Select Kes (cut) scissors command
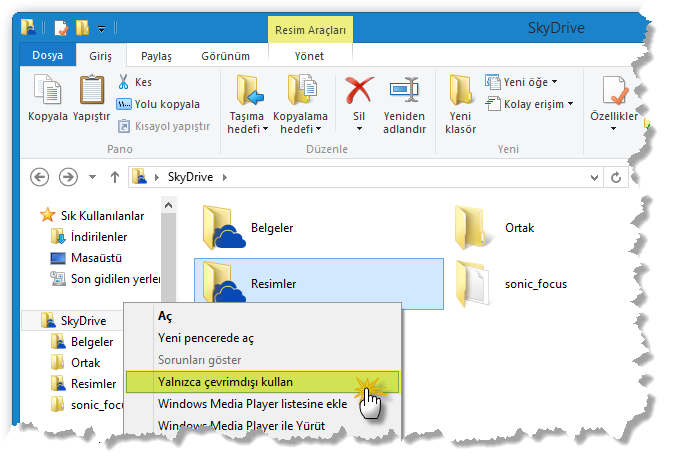The height and width of the screenshot is (467, 673). tap(134, 82)
